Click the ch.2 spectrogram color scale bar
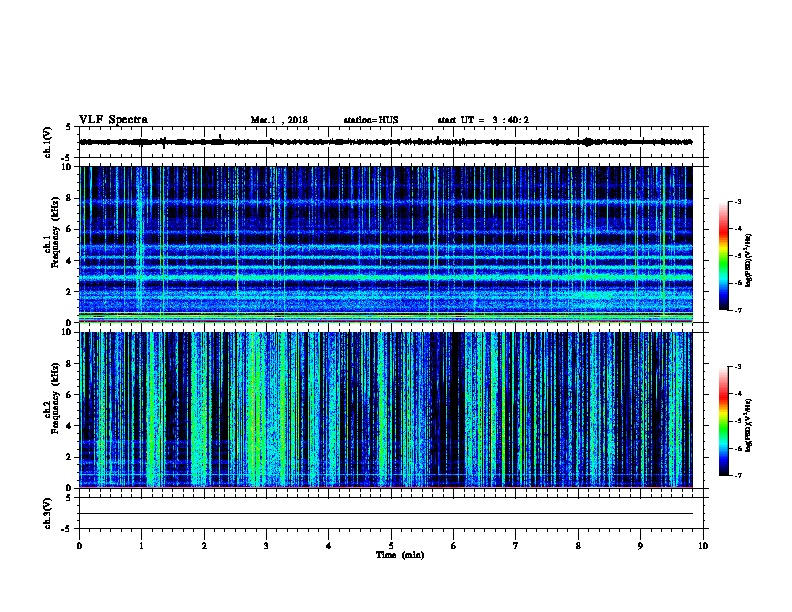792x612 pixels. [723, 421]
